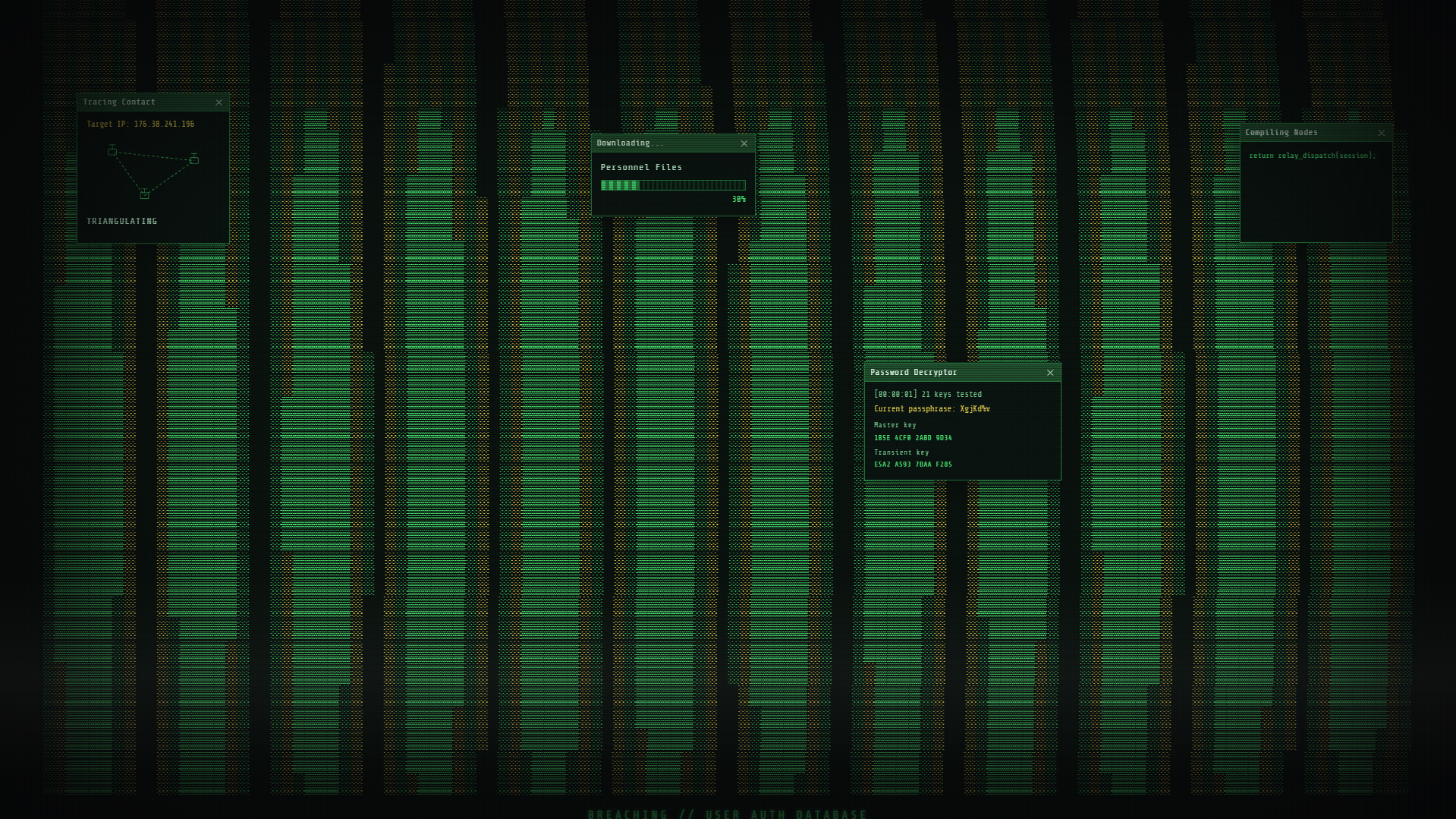Close the Tracing Contact window

[x=219, y=102]
